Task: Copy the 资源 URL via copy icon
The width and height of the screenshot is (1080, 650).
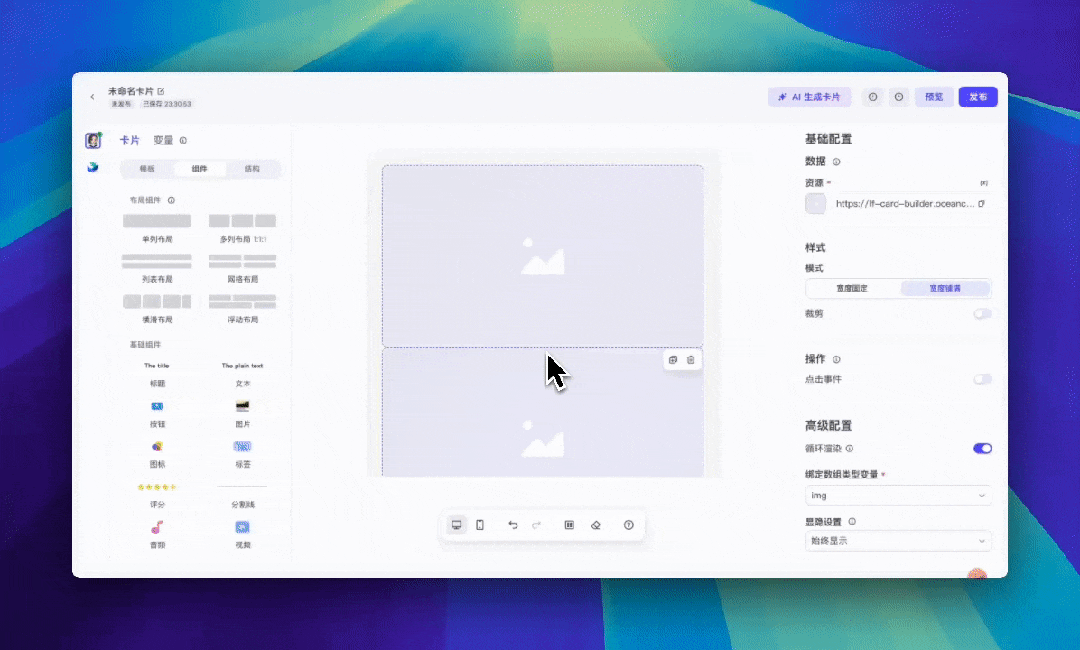Action: (x=982, y=204)
